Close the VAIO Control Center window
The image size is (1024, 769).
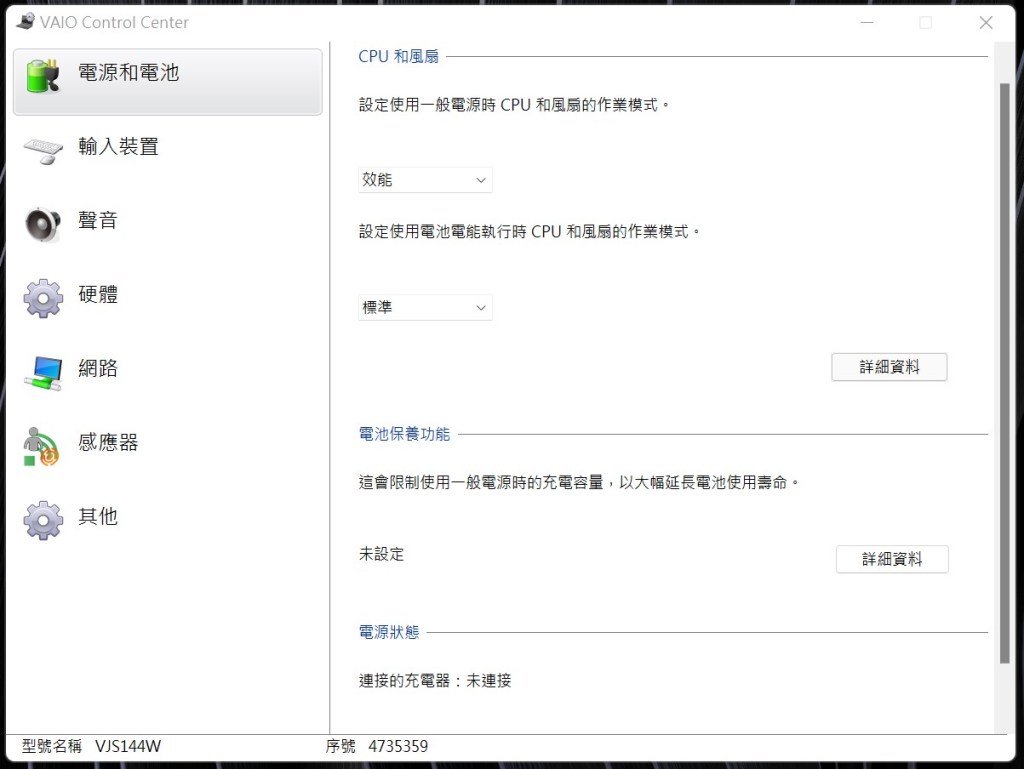985,22
